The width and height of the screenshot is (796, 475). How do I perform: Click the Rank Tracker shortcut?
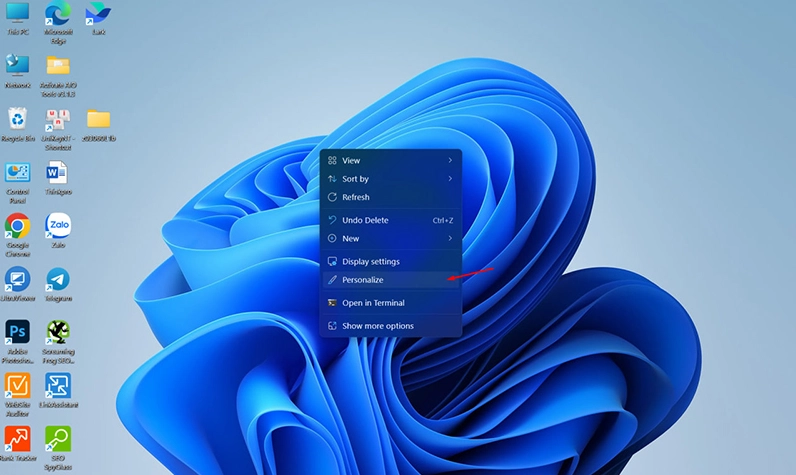point(18,439)
